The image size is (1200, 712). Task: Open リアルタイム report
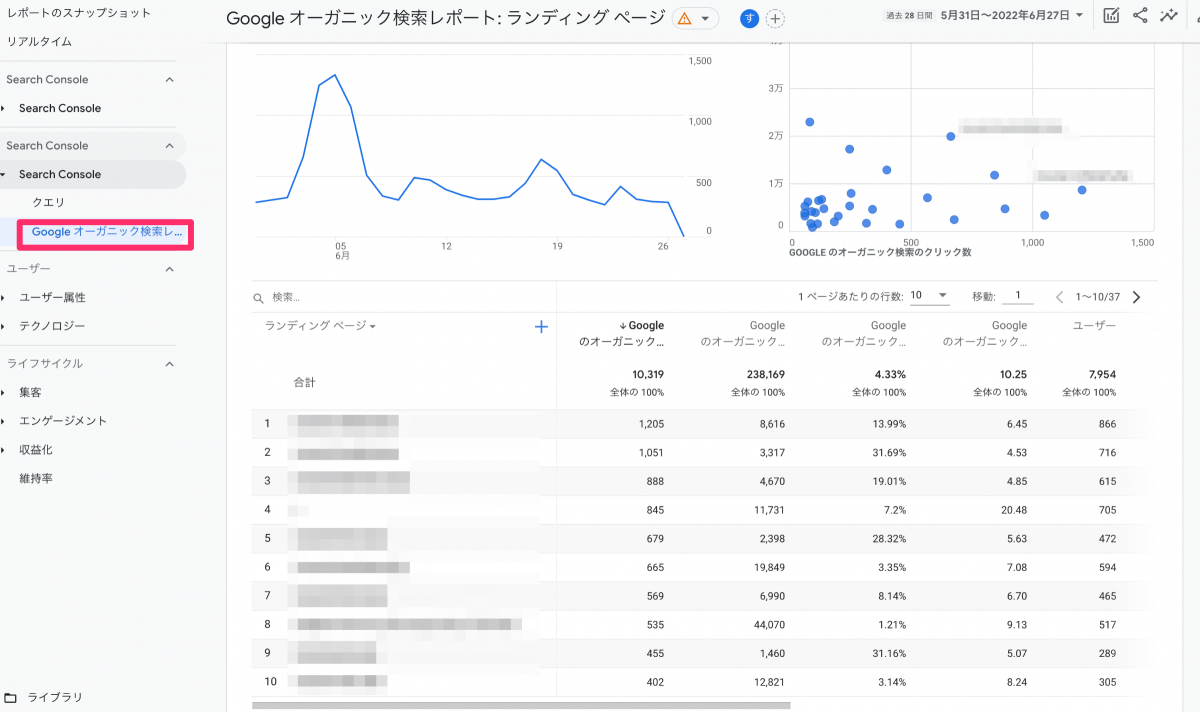point(39,42)
